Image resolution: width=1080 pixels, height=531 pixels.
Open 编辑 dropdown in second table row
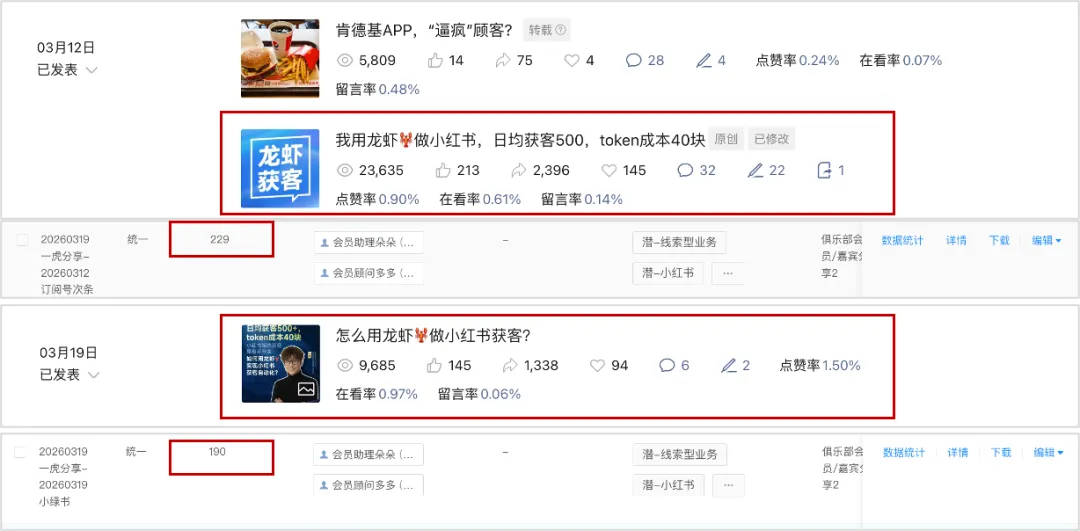pos(1048,452)
